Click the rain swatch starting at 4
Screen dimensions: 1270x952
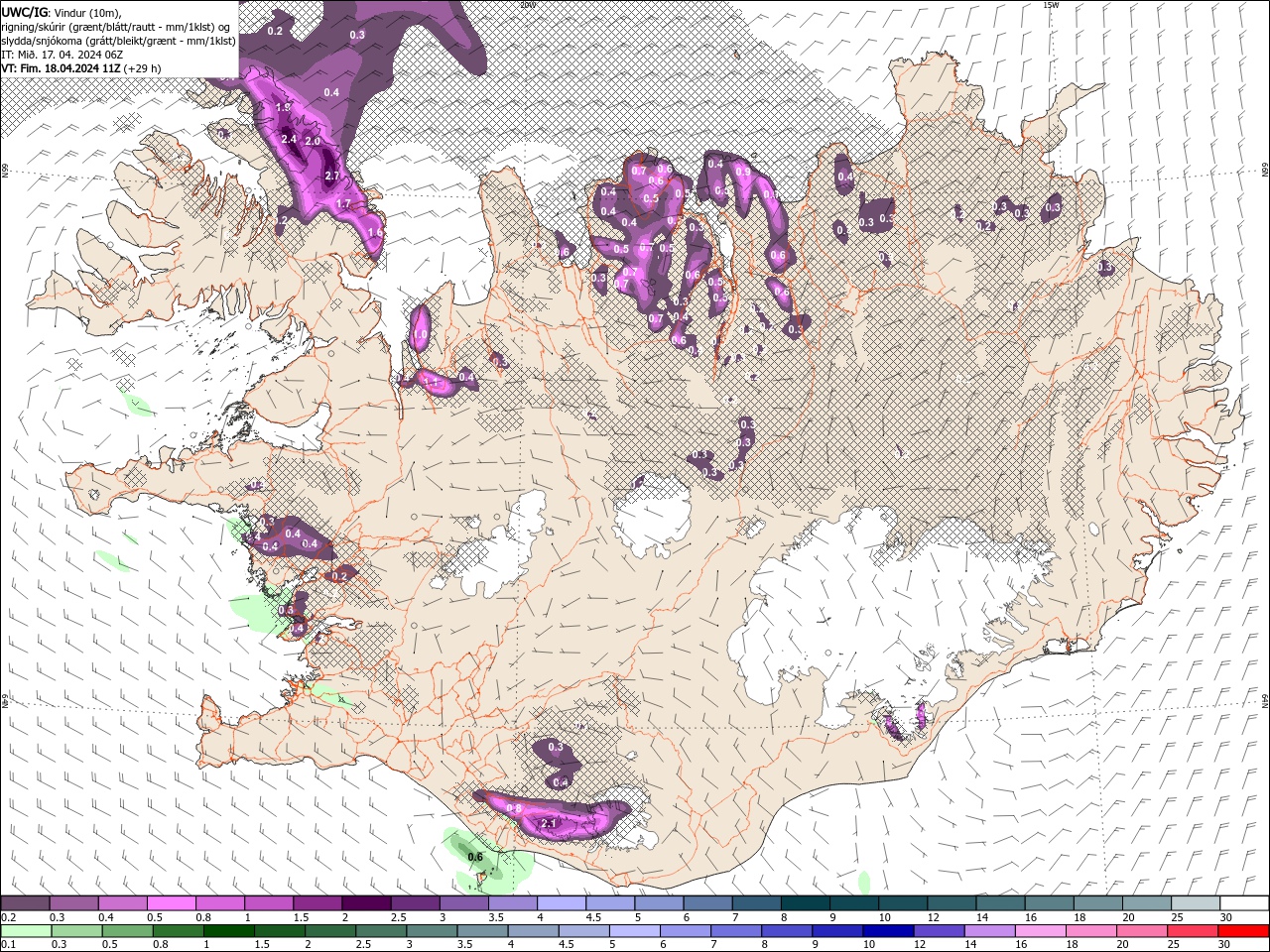pyautogui.click(x=533, y=930)
